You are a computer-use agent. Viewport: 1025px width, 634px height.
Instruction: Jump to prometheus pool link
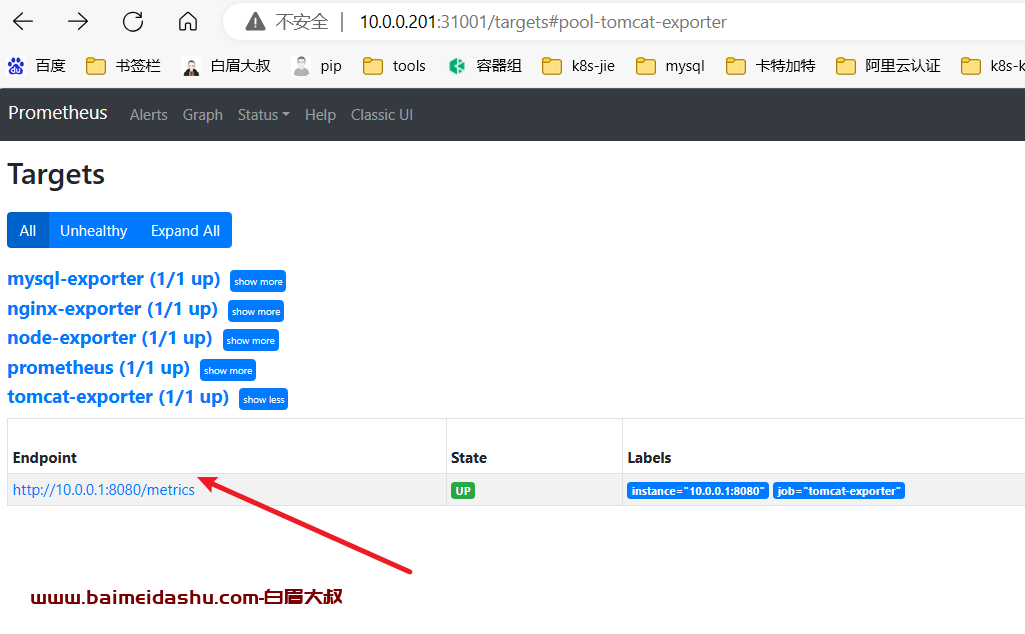tap(98, 368)
